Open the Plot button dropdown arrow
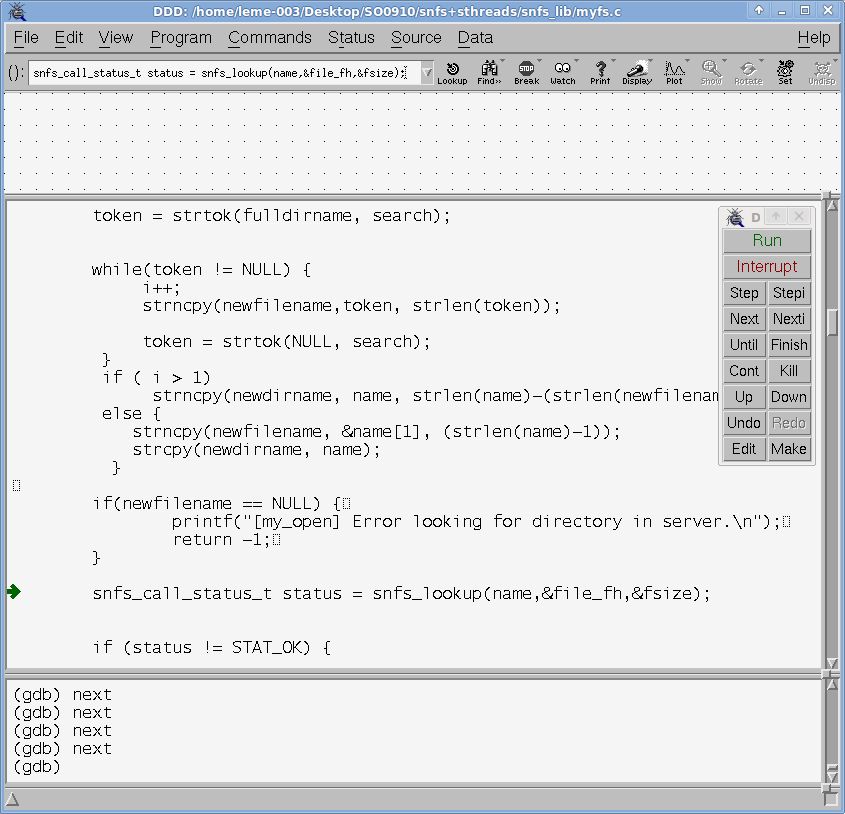The height and width of the screenshot is (814, 845). coord(687,61)
